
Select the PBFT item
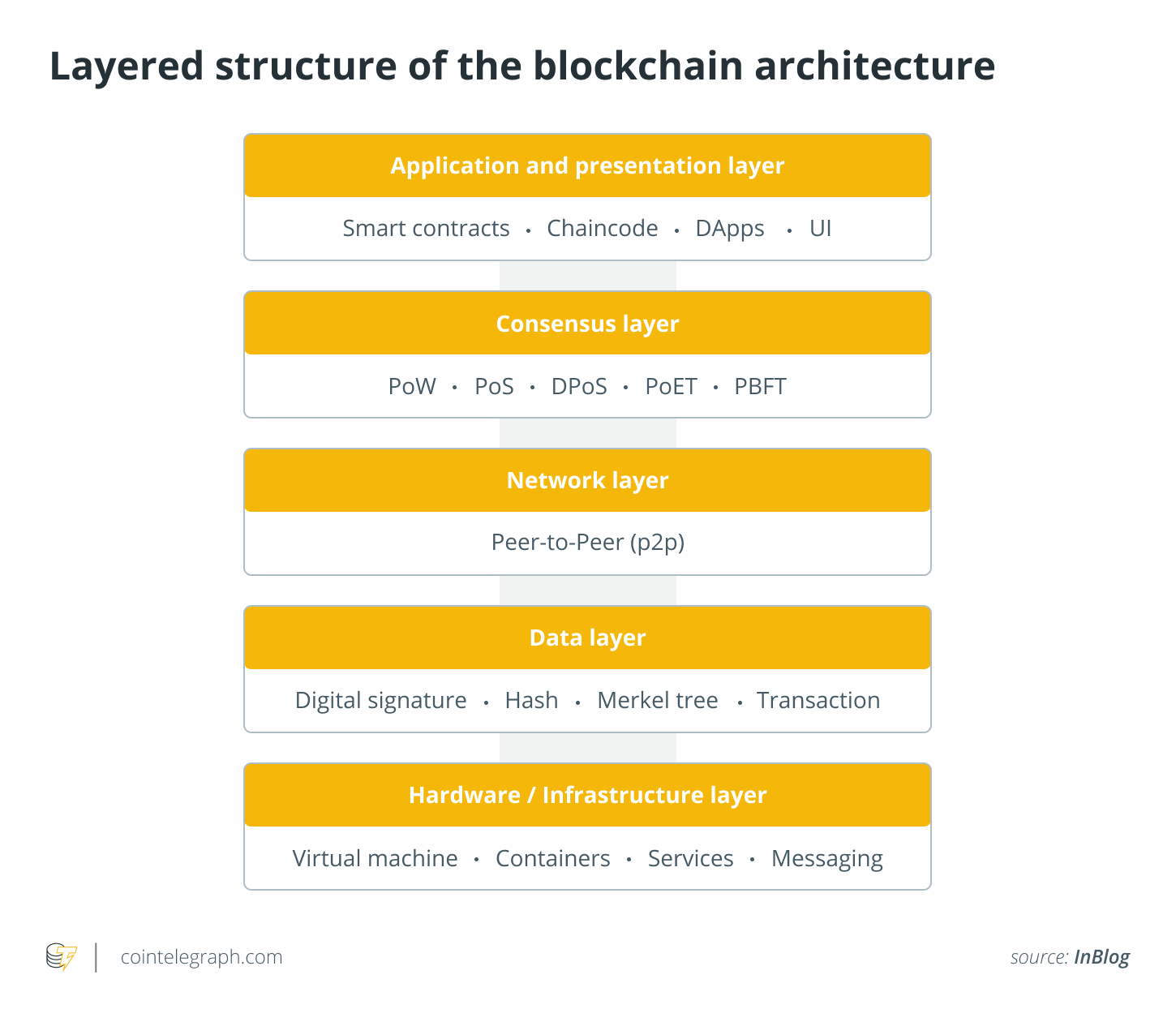pyautogui.click(x=760, y=386)
